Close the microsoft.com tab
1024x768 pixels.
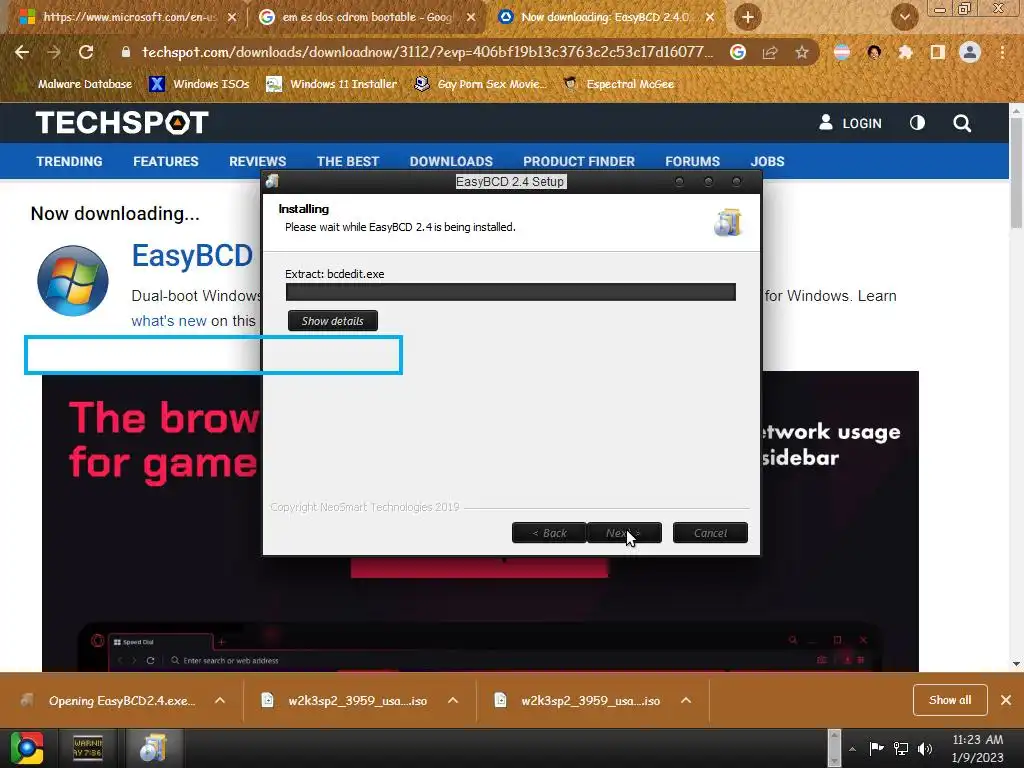coord(232,17)
